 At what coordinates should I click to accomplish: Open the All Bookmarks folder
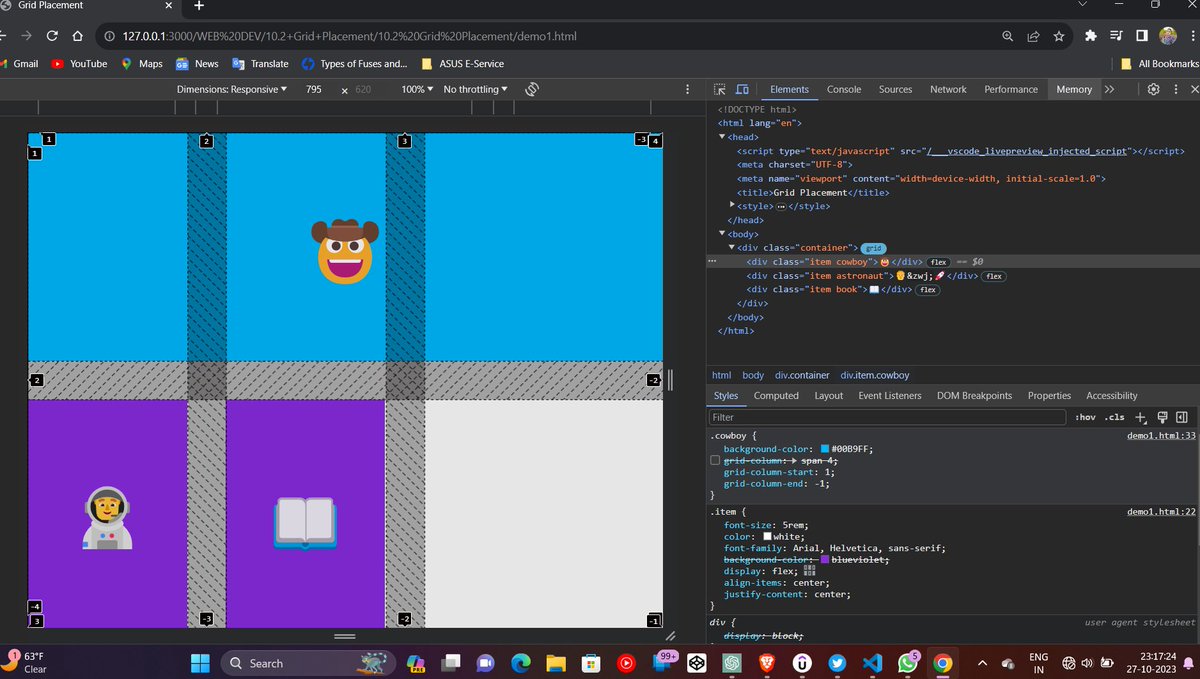point(1160,63)
